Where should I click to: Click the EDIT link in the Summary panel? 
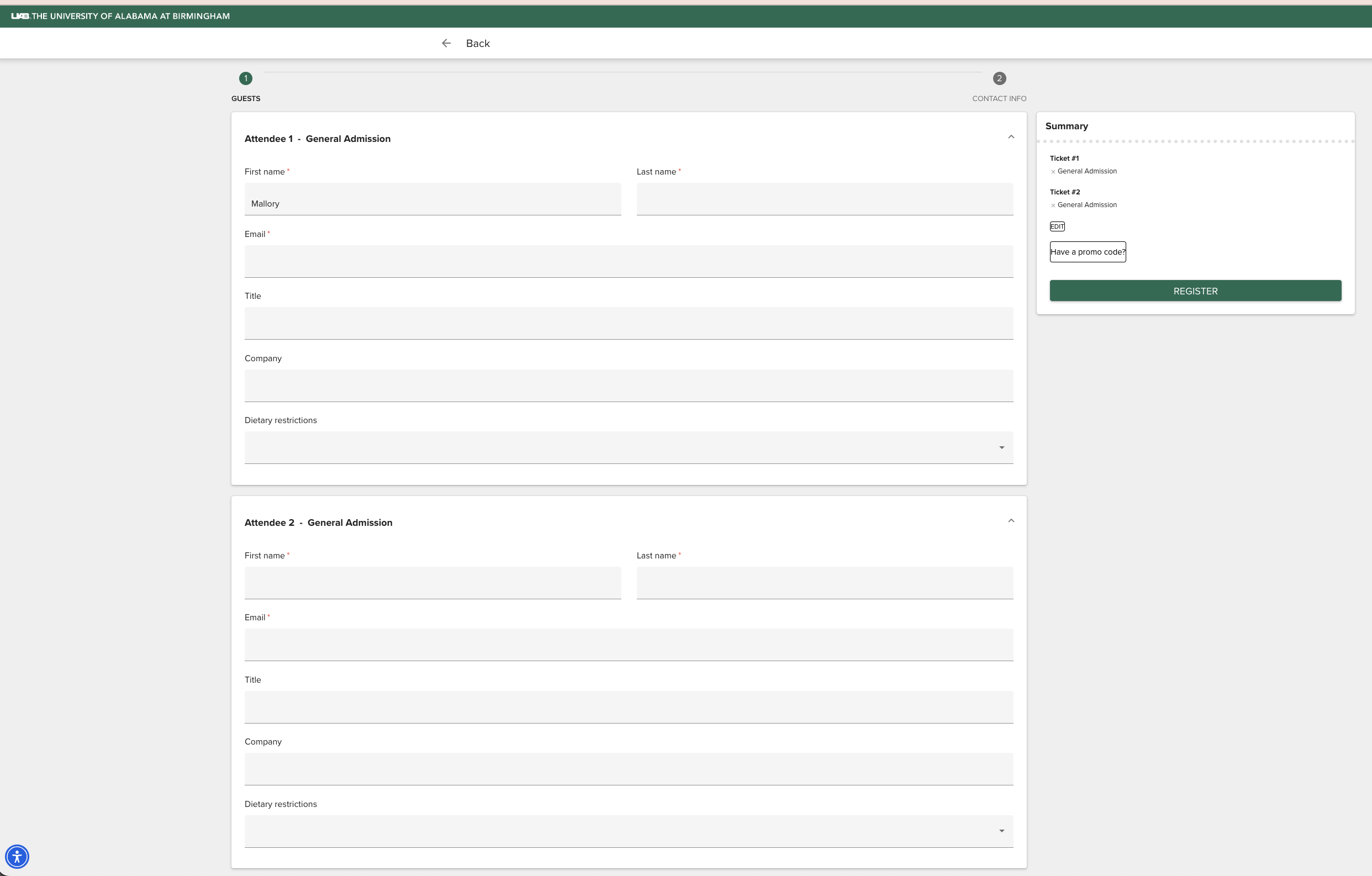(x=1057, y=226)
